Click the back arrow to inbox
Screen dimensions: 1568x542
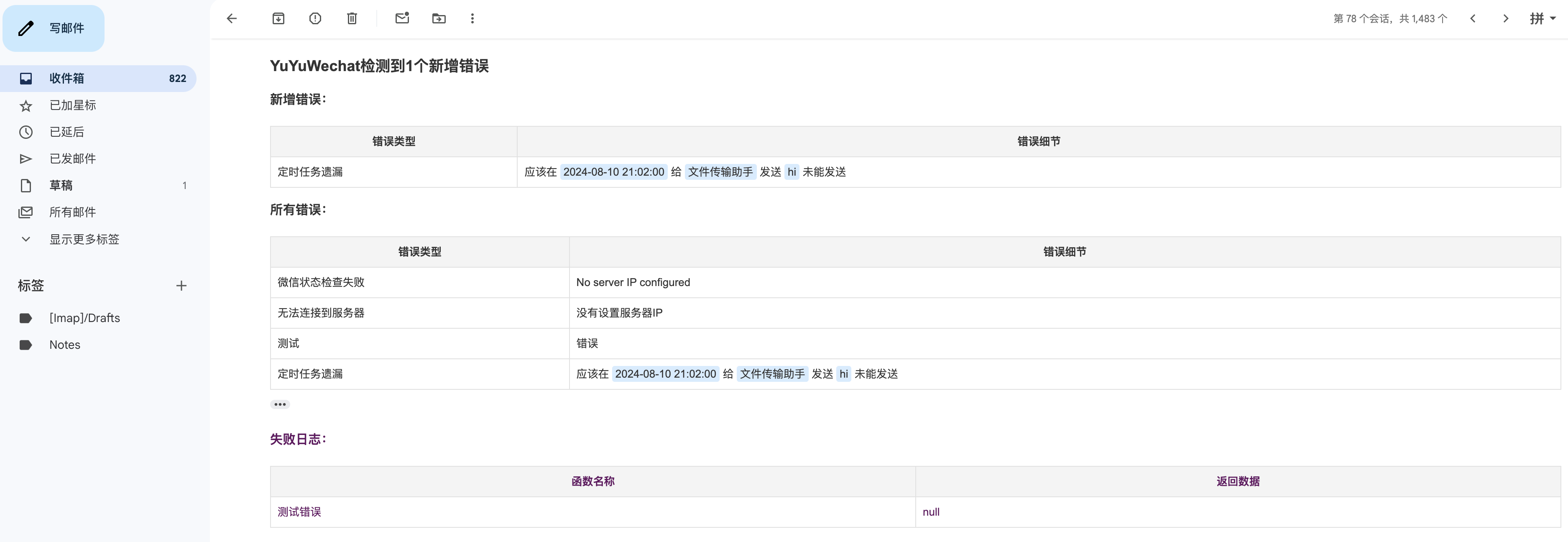(232, 18)
